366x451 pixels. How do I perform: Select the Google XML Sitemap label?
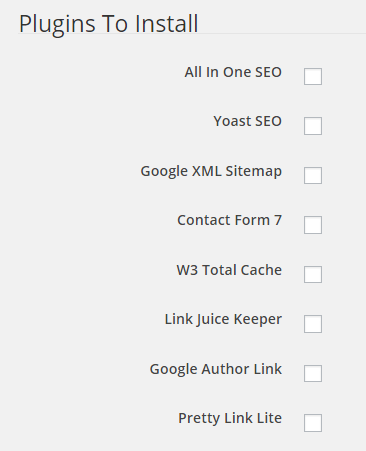coord(211,171)
